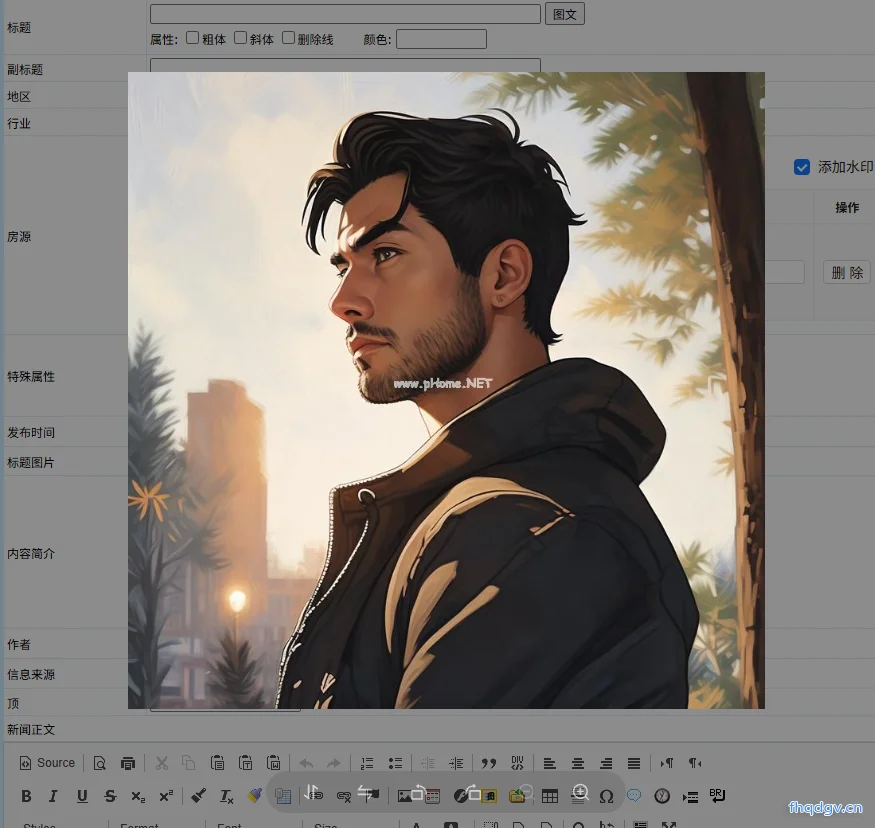Insert a special character with Omega icon
Image resolution: width=875 pixels, height=828 pixels.
[x=606, y=796]
